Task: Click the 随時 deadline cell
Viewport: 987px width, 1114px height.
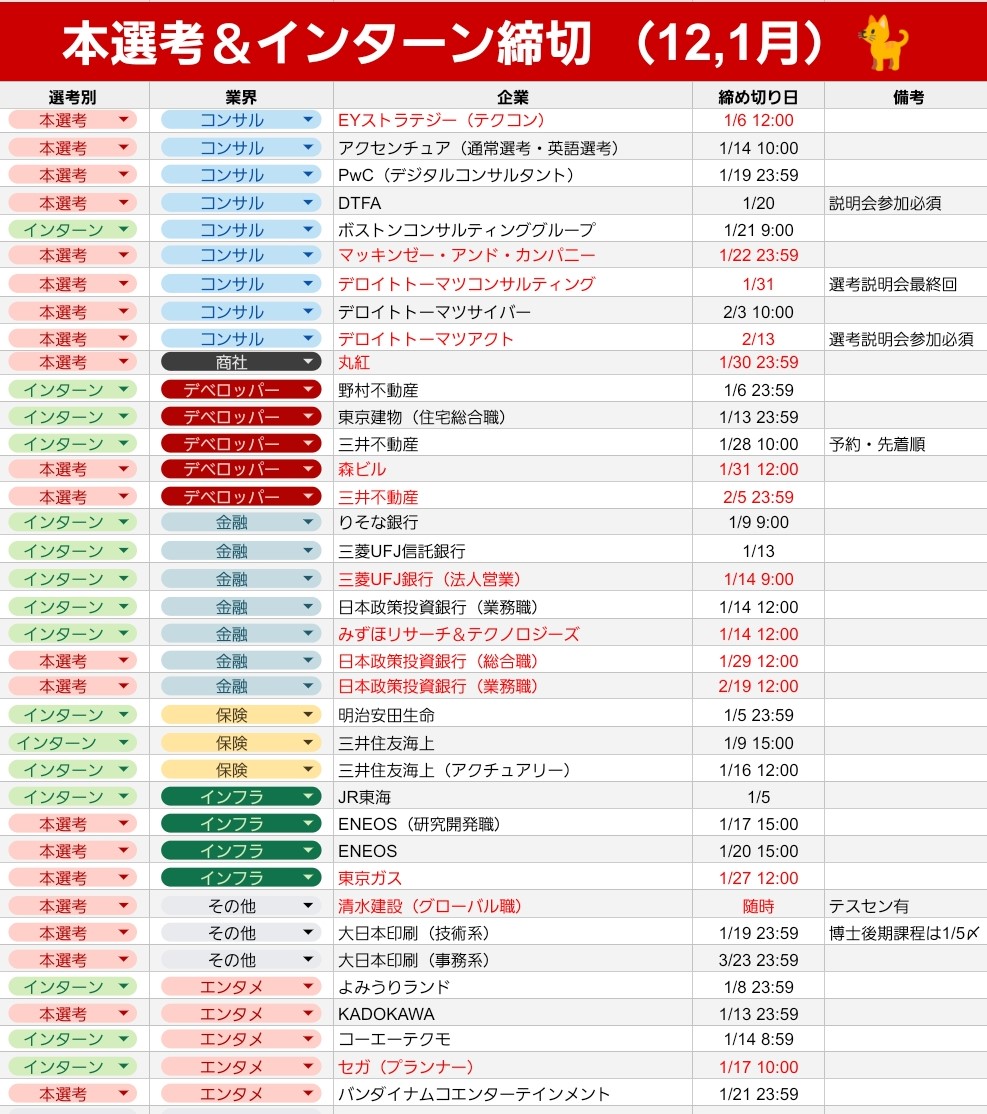Action: coord(758,906)
